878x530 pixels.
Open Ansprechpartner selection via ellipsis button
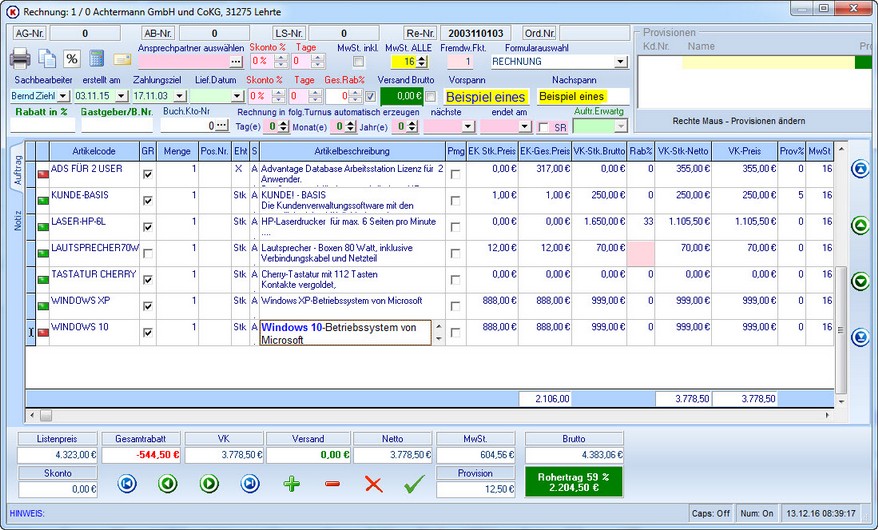point(236,61)
